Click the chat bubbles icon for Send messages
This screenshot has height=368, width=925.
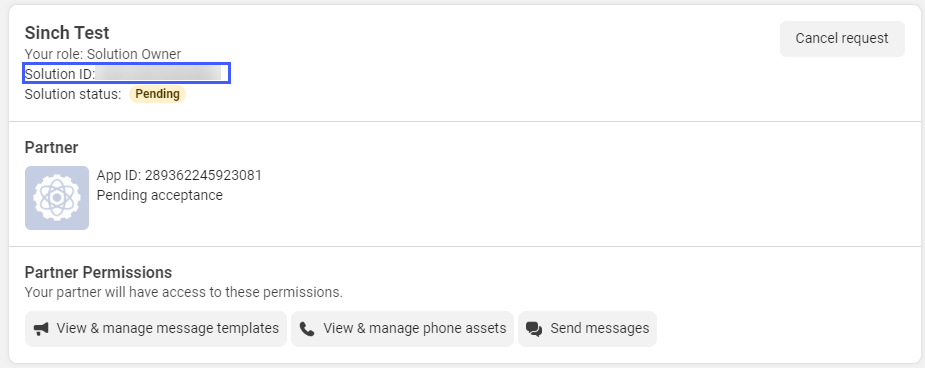pos(534,328)
